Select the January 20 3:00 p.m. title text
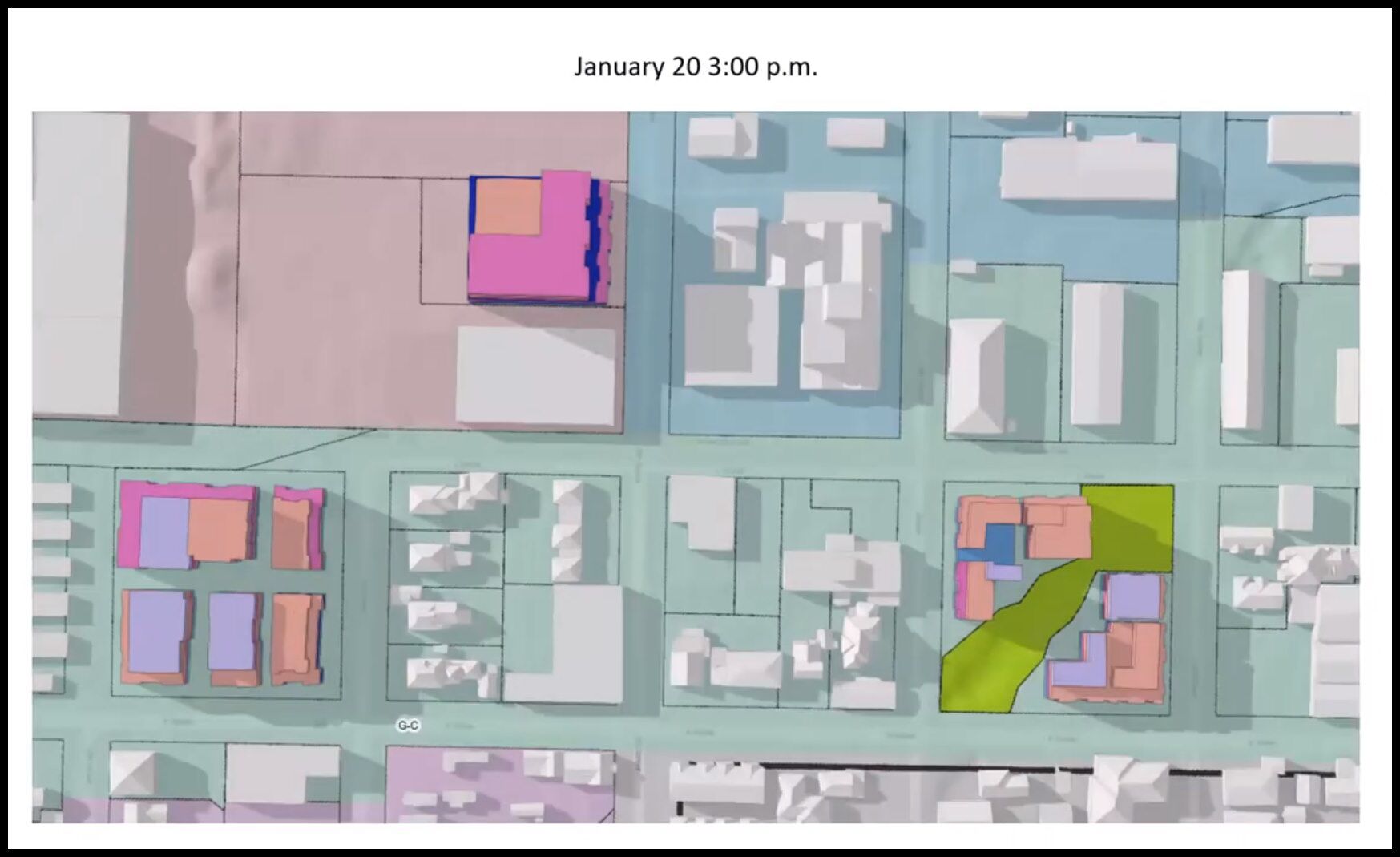This screenshot has height=857, width=1400. [696, 68]
